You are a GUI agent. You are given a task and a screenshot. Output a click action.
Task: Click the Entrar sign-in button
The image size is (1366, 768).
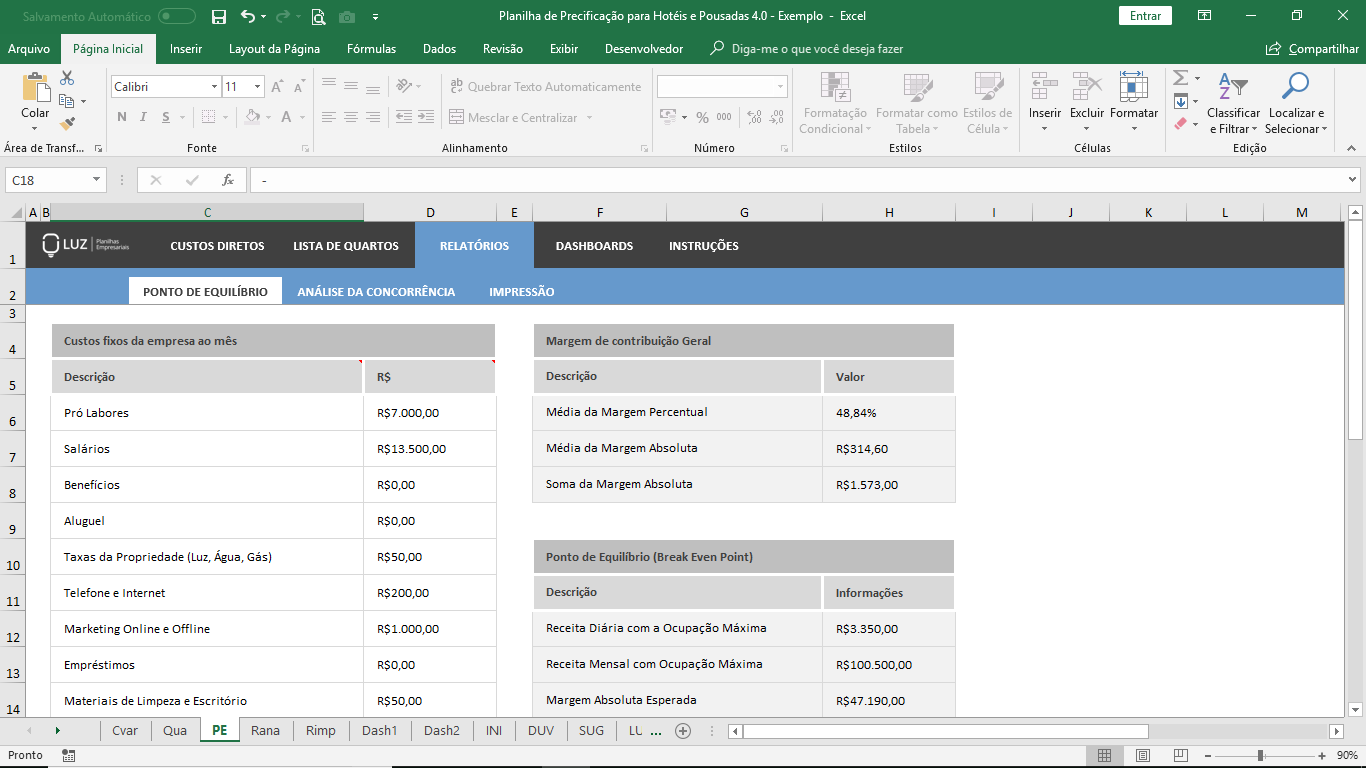coord(1145,16)
